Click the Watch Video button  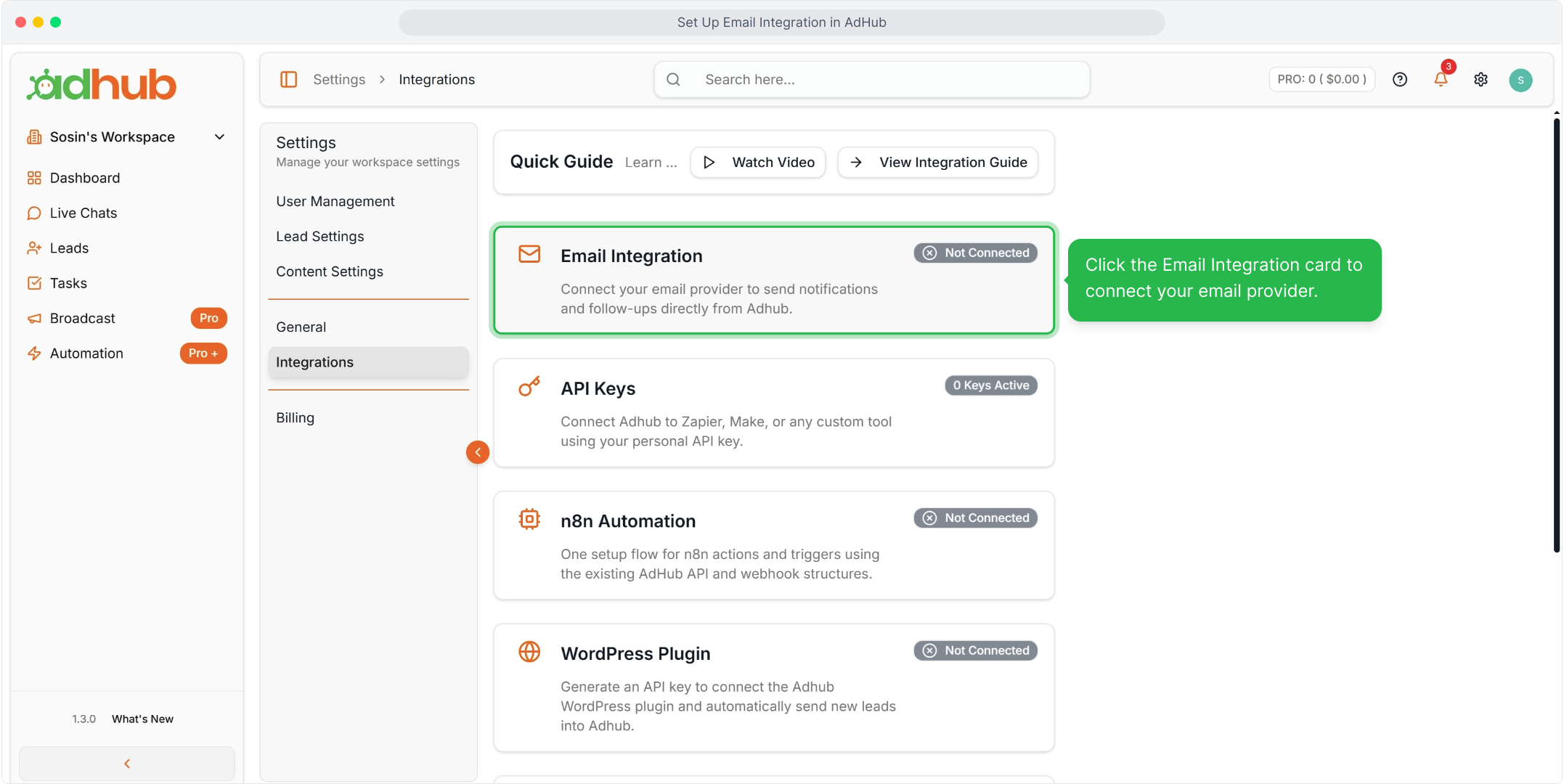tap(758, 163)
